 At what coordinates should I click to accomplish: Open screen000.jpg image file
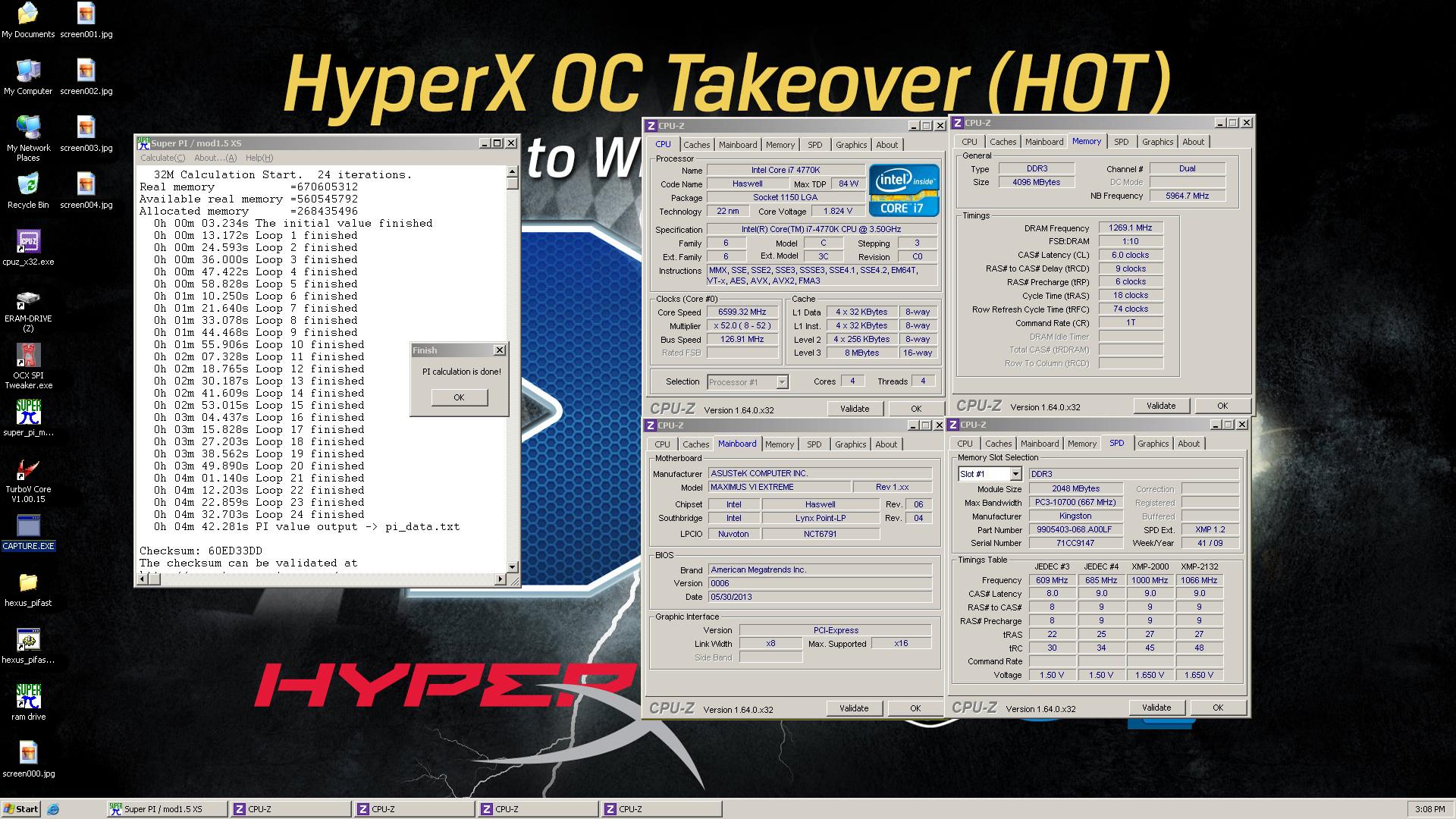coord(28,760)
